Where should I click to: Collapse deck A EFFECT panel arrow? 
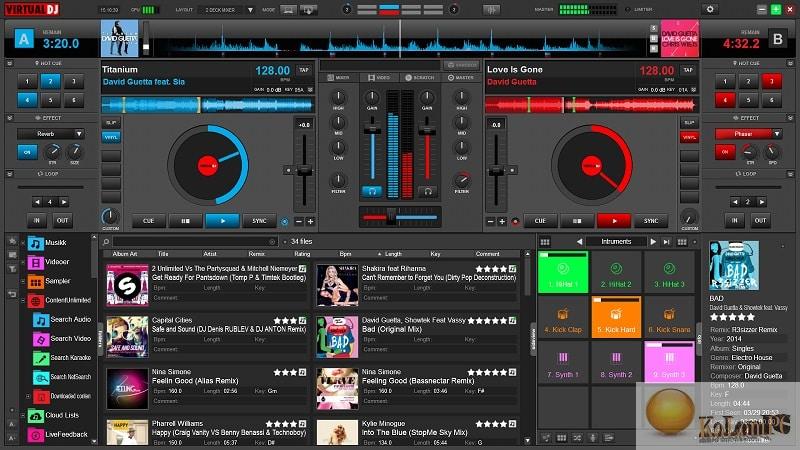(x=9, y=118)
